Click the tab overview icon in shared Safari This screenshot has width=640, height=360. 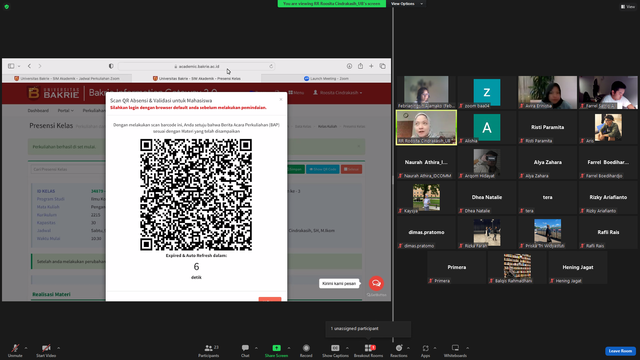click(x=382, y=66)
